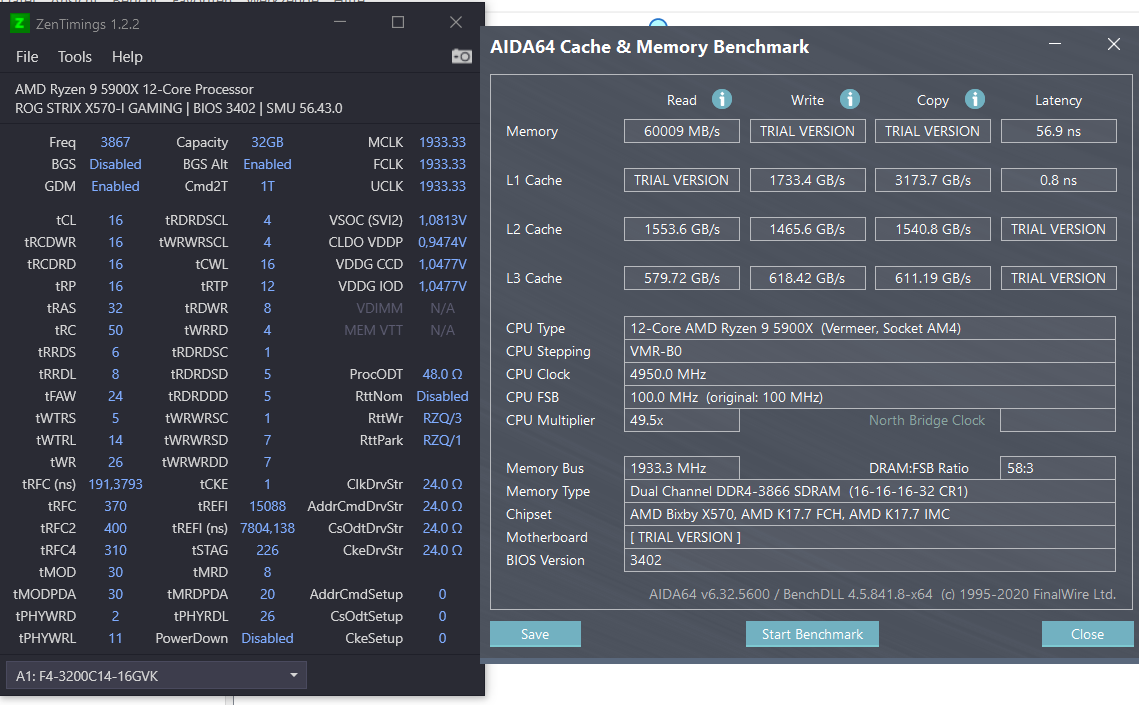Click the Capacity value 32GB
Screen dimensions: 1139x705
267,142
